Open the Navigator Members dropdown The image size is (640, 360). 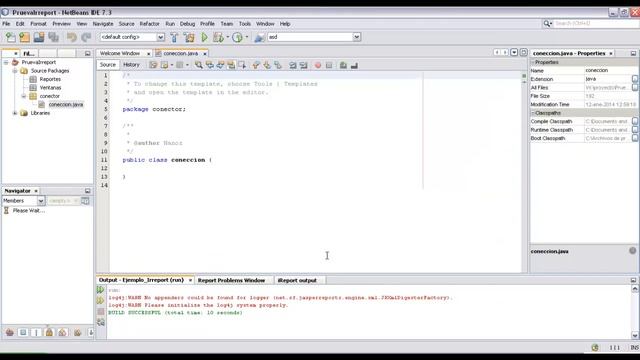pos(41,201)
